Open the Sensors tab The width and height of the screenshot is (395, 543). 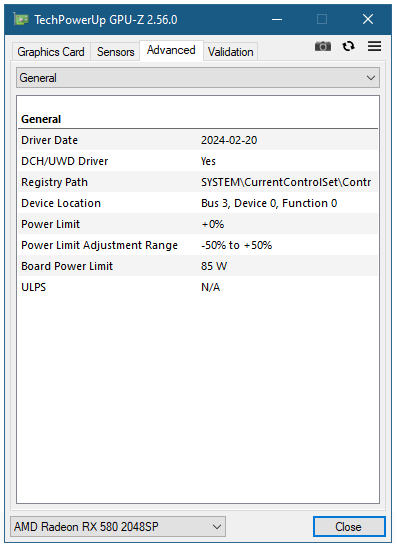115,52
